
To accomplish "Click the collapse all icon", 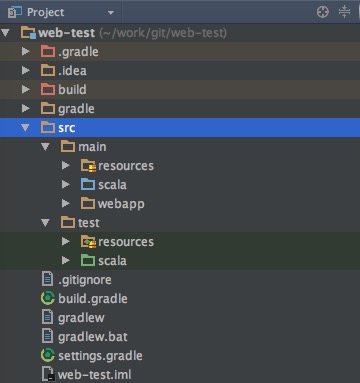I will (x=344, y=12).
